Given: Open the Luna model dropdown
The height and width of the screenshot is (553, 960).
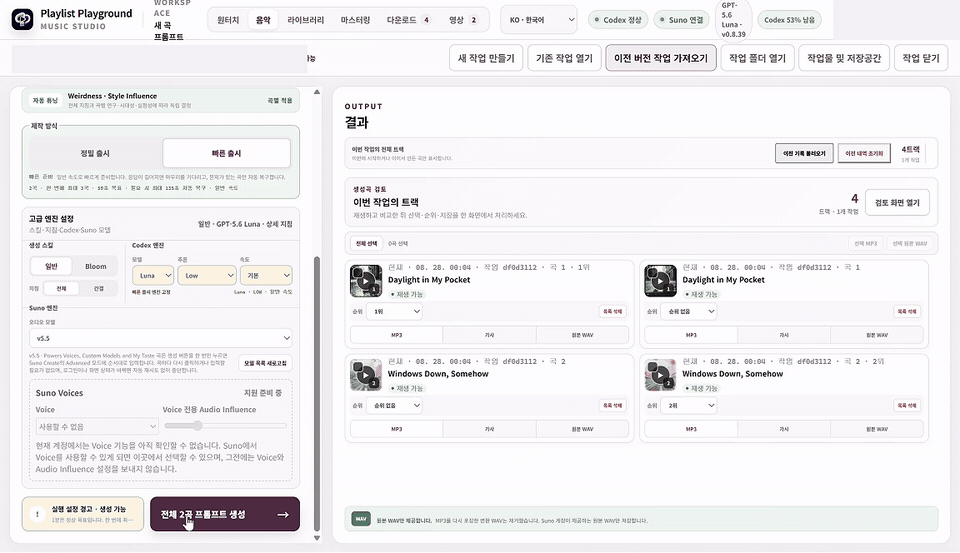Looking at the screenshot, I should 153,276.
